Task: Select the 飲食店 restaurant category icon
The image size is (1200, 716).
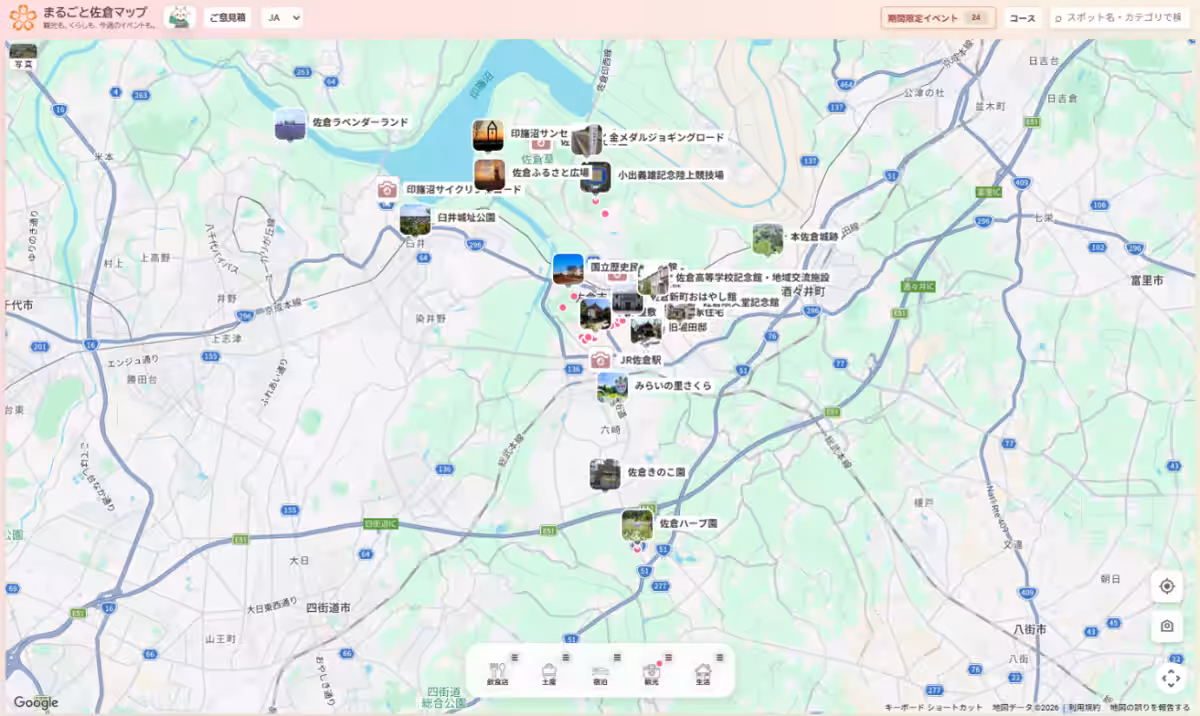Action: 497,674
